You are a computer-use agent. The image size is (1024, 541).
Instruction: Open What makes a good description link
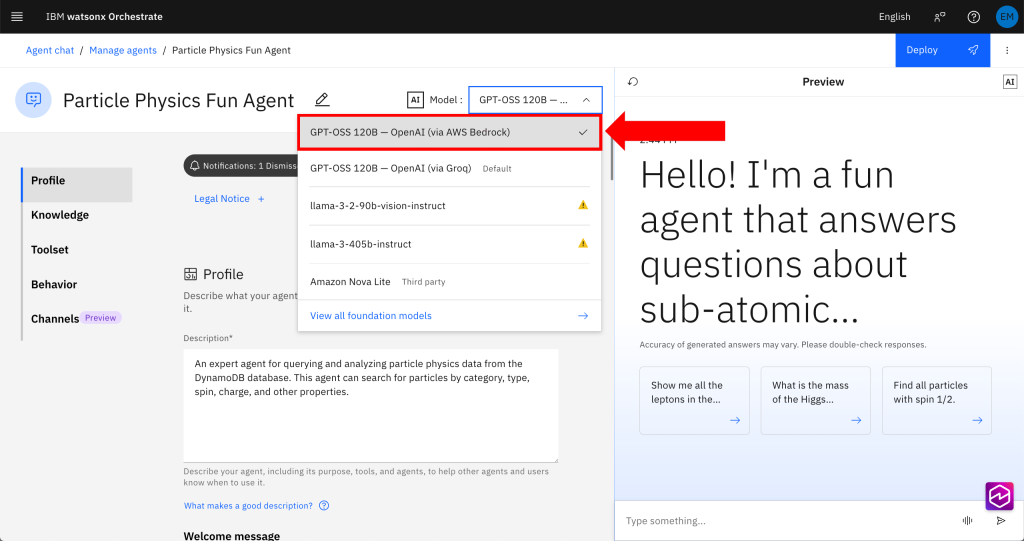pos(248,506)
